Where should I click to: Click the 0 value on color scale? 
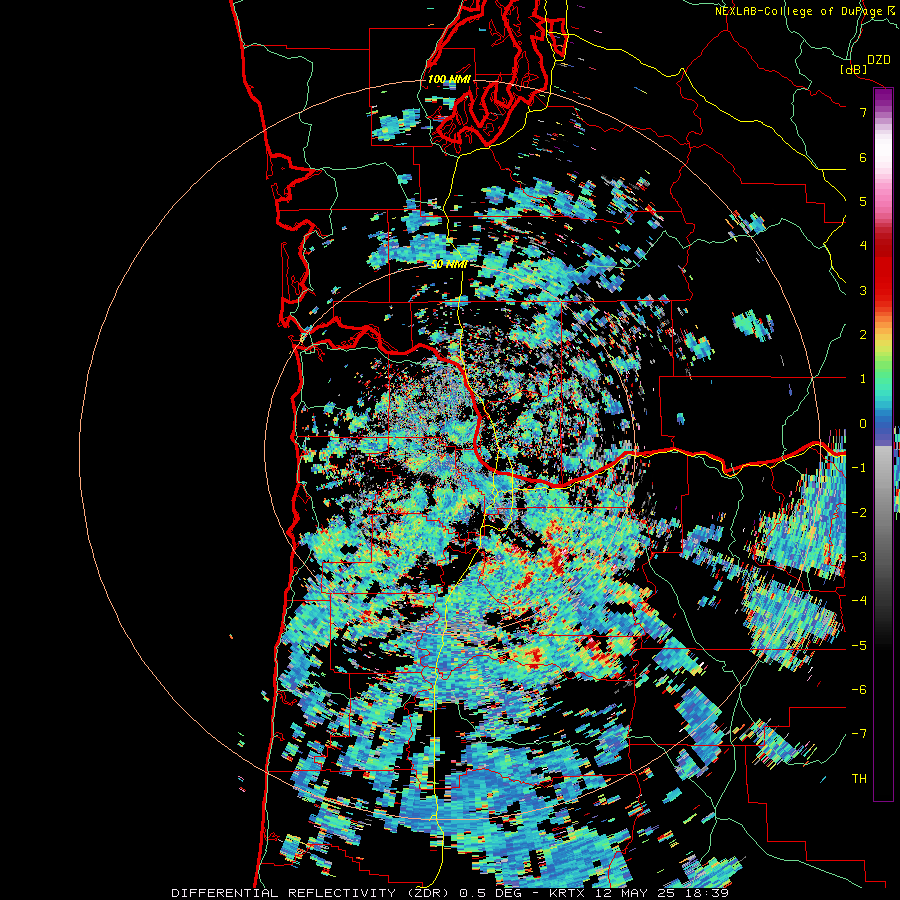(x=863, y=424)
